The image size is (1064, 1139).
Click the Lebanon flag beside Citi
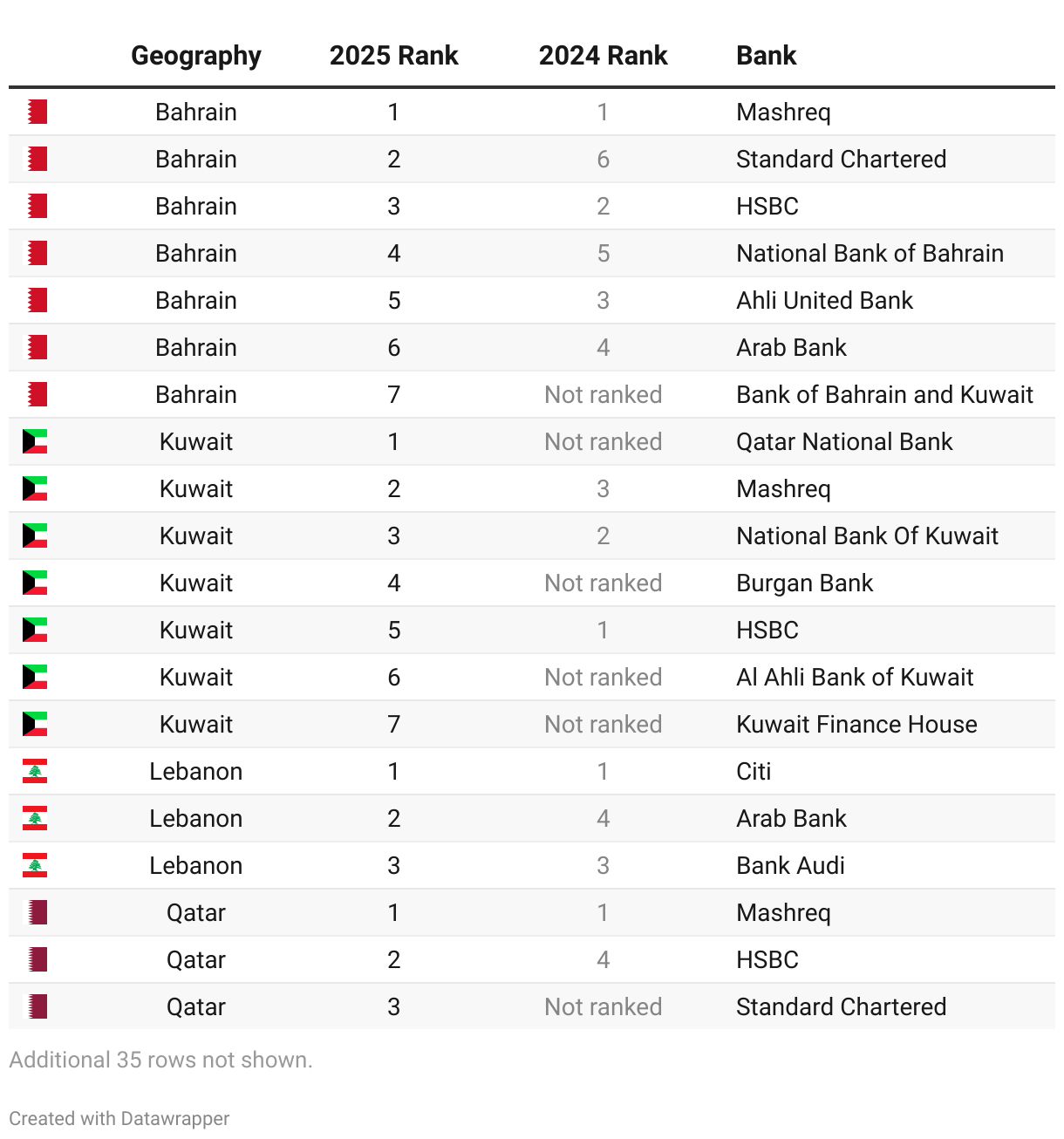35,771
